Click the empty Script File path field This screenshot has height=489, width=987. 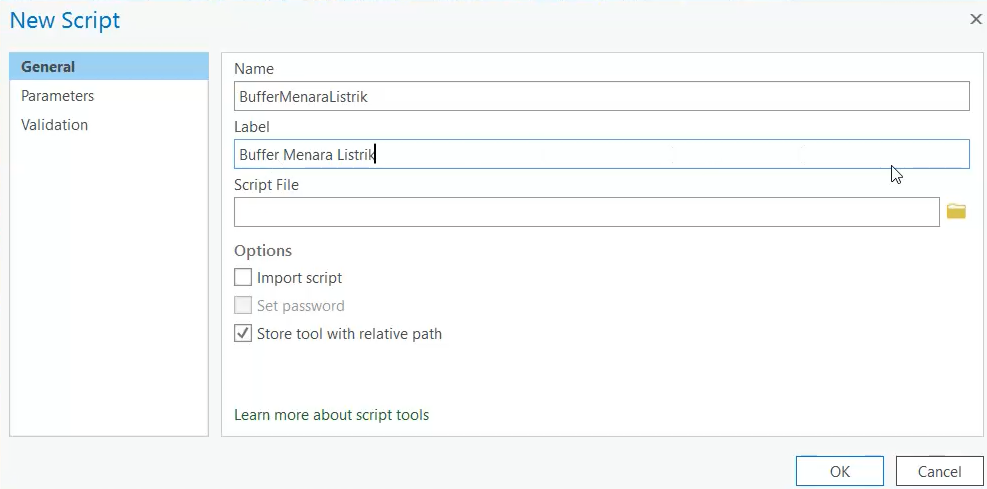(x=586, y=212)
